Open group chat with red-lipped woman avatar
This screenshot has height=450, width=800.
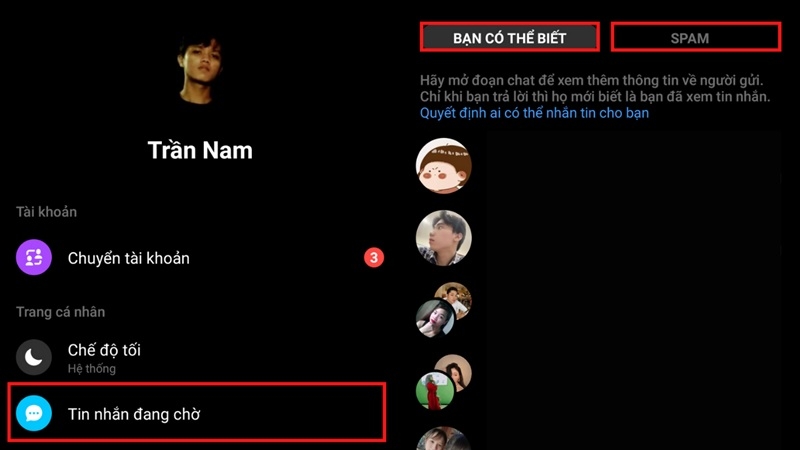pyautogui.click(x=443, y=310)
